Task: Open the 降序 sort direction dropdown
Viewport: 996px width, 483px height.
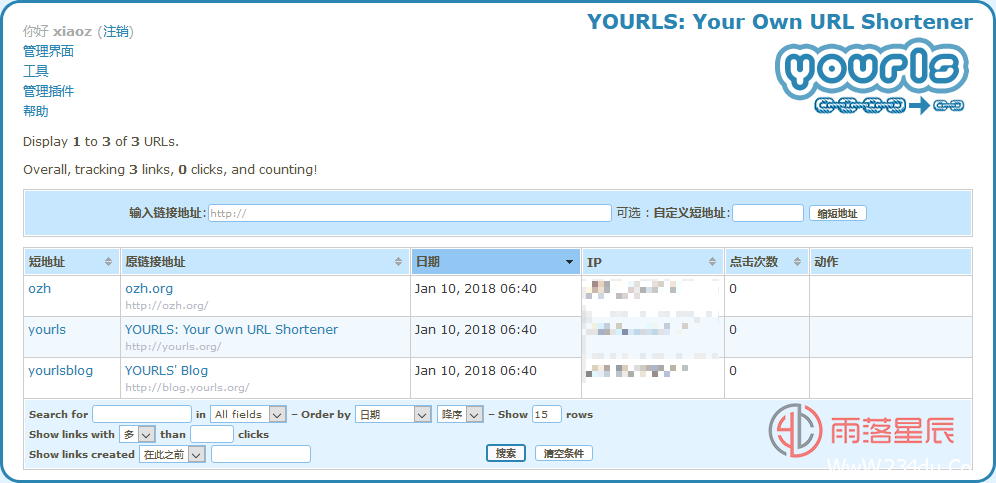Action: tap(461, 414)
